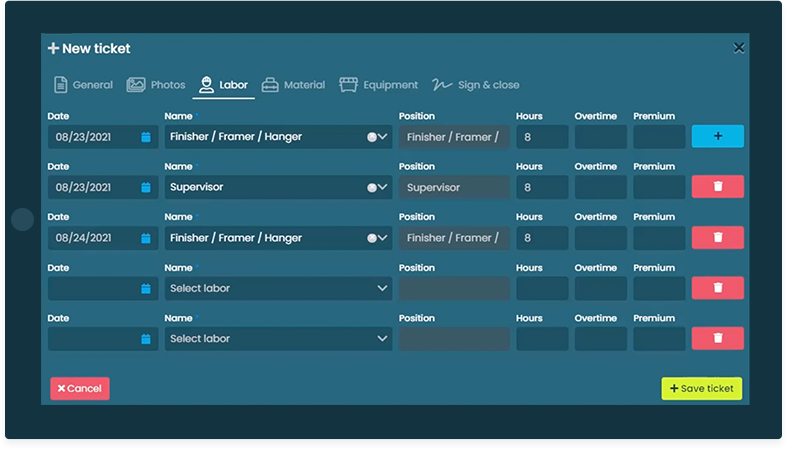Close the New ticket dialog with X
This screenshot has height=449, width=787.
[739, 48]
